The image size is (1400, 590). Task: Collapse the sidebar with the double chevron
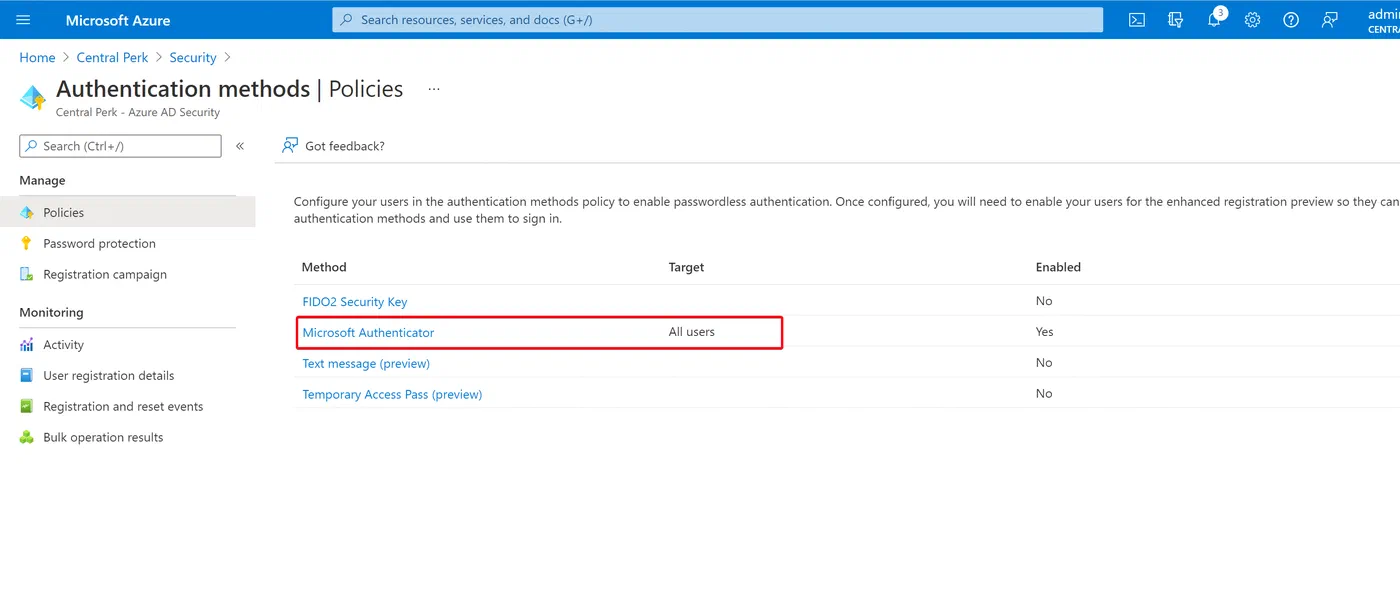point(240,146)
